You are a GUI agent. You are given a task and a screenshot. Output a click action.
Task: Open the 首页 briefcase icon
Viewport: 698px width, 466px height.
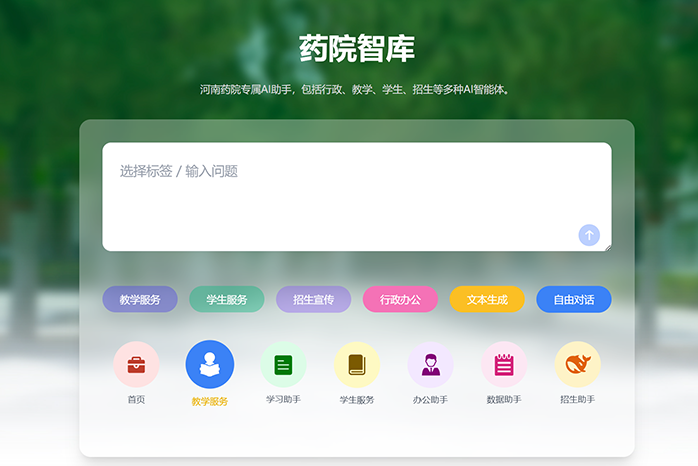[x=136, y=365]
